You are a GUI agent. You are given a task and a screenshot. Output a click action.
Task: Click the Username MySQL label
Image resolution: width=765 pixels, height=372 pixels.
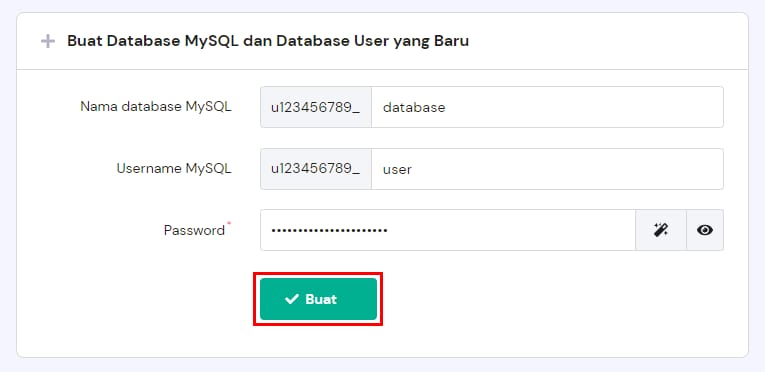coord(174,169)
